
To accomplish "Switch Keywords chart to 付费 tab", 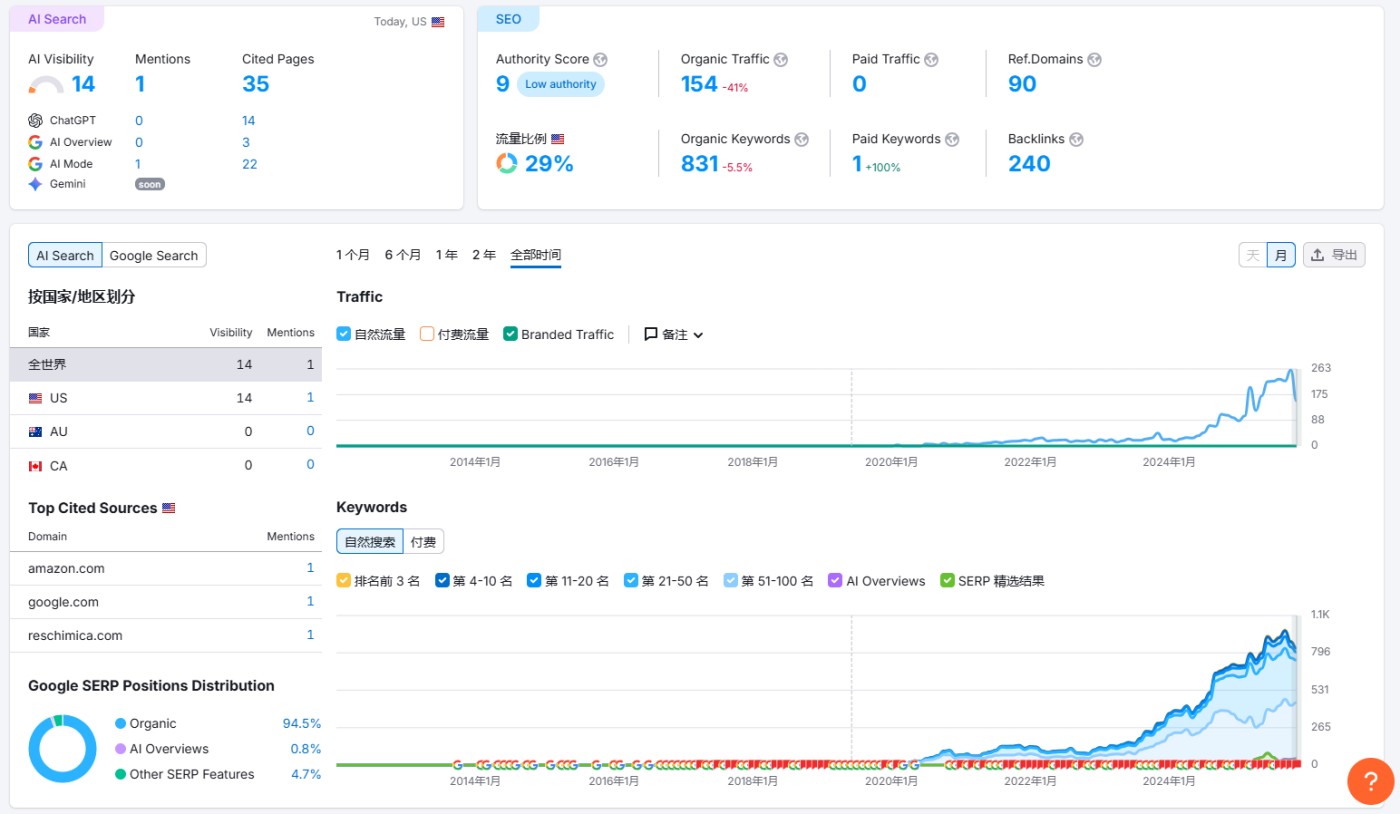I will pos(424,542).
